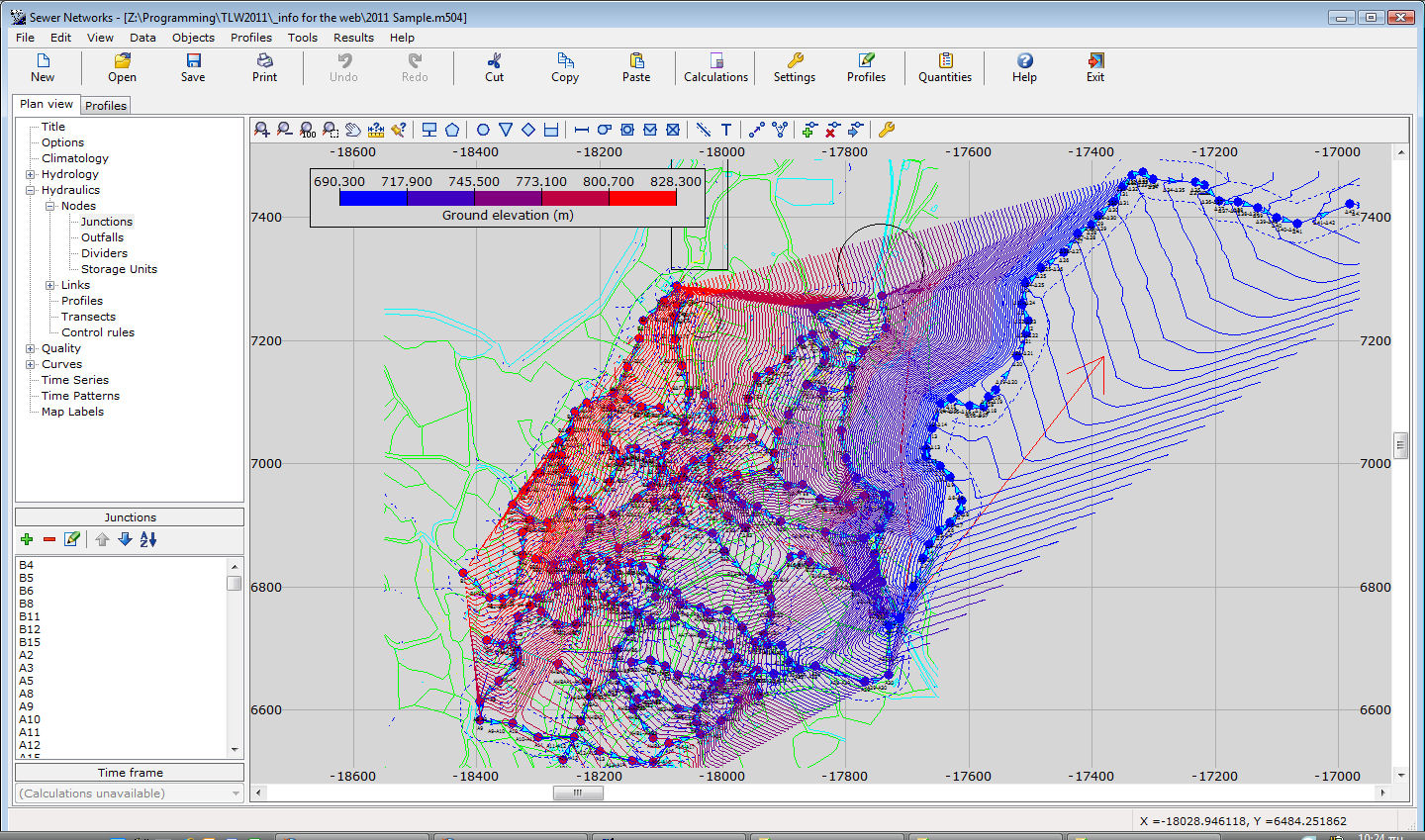Viewport: 1425px width, 840px height.
Task: Click the red end of elevation legend
Action: coord(642,198)
